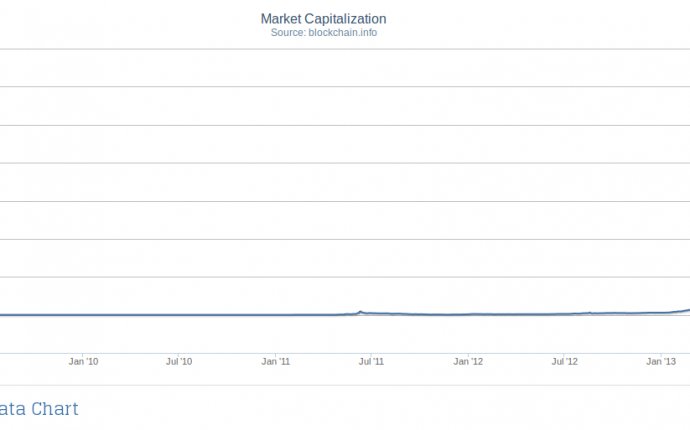Viewport: 690px width, 430px height.
Task: Click the small spike on the line near Jul '11
Action: click(360, 312)
